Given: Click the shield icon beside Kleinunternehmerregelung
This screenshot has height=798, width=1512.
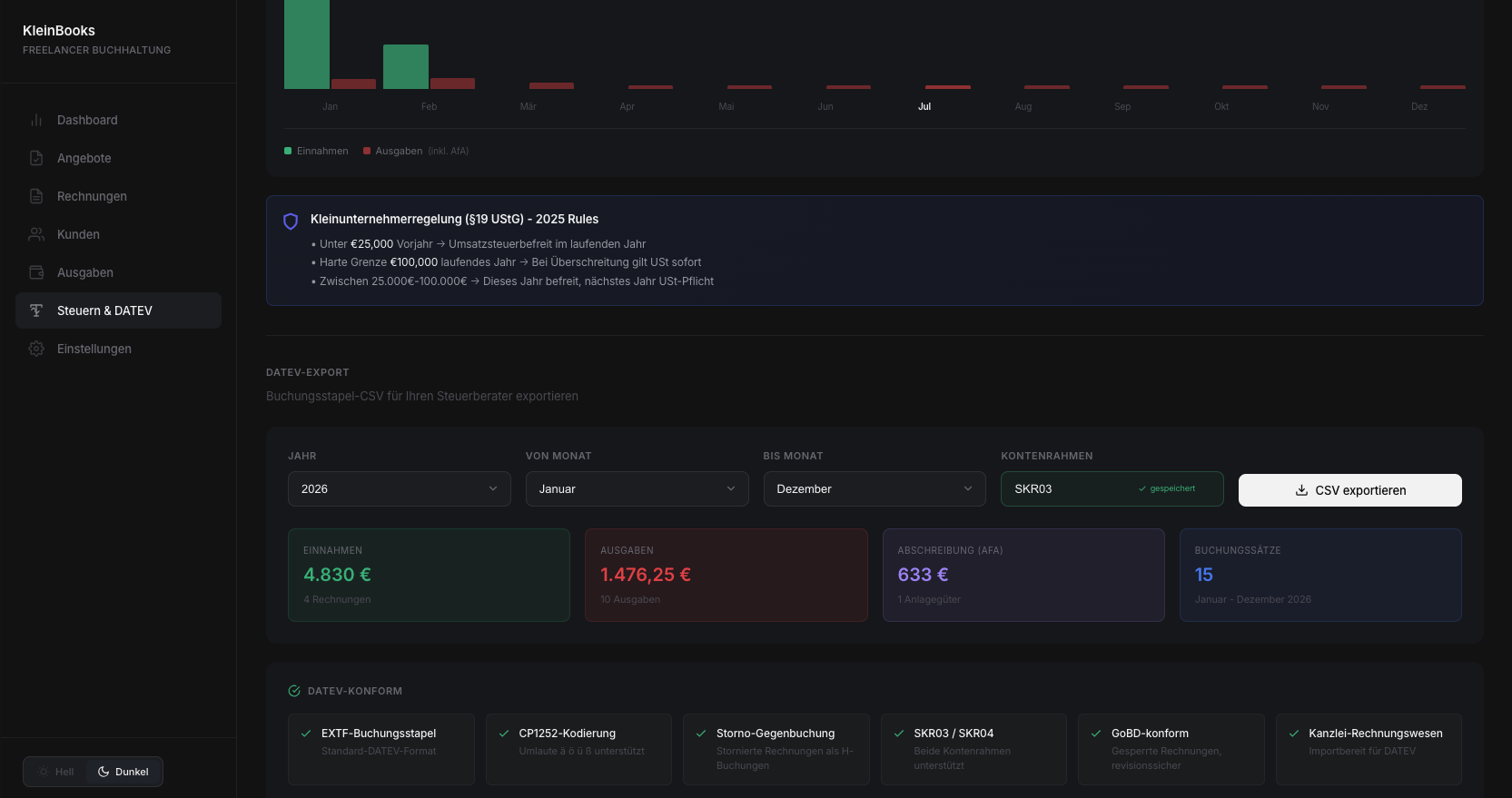Looking at the screenshot, I should 291,222.
